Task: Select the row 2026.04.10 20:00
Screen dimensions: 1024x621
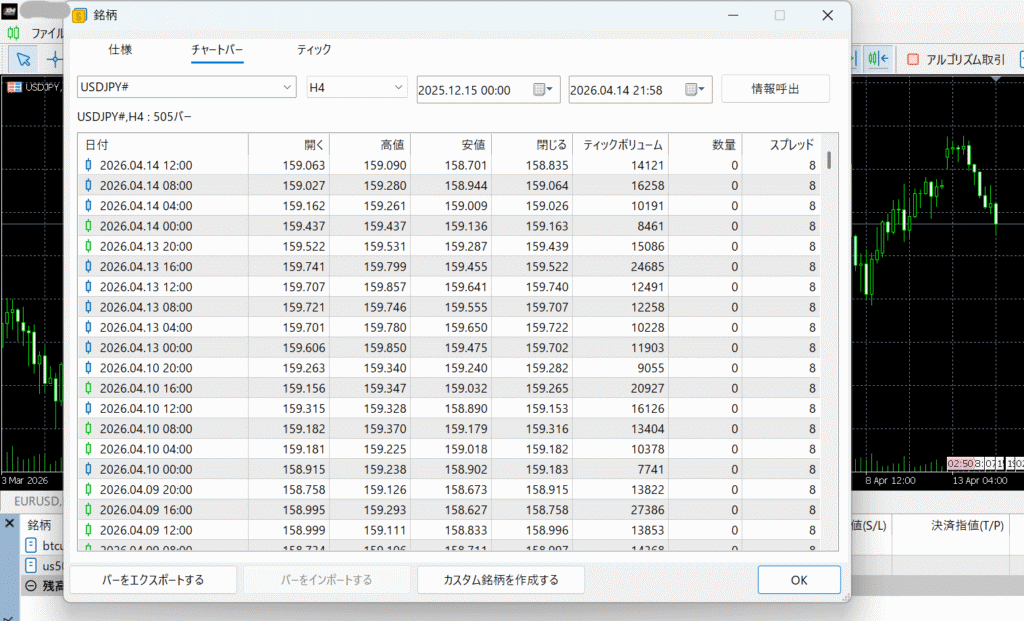Action: pos(449,368)
